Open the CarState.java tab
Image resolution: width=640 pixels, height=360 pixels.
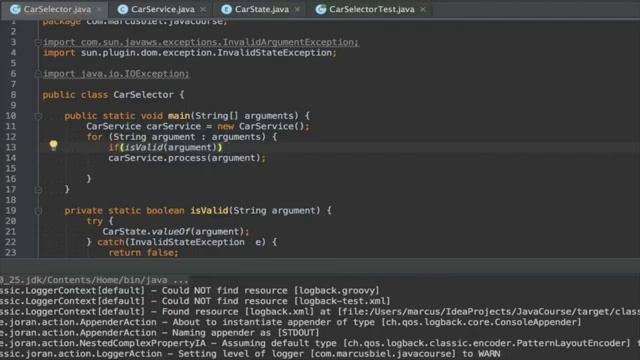[262, 9]
